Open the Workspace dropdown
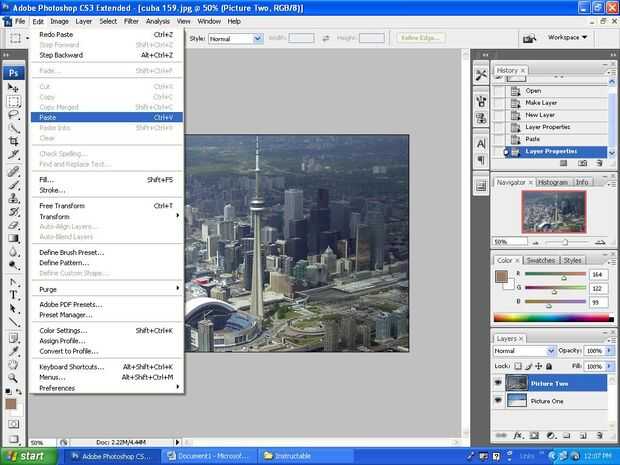Screen dimensions: 620x465 coord(568,37)
